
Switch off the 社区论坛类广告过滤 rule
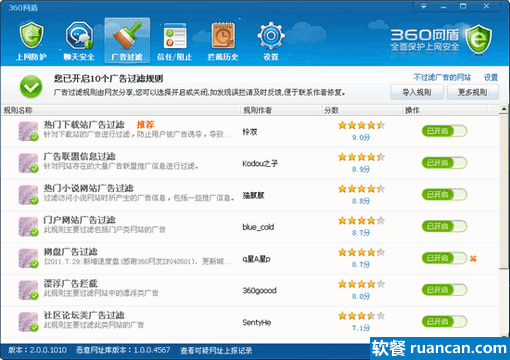[444, 321]
